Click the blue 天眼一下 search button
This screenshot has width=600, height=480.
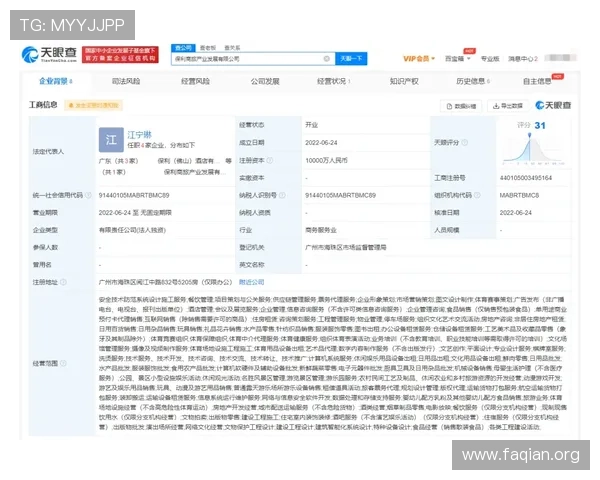click(351, 59)
